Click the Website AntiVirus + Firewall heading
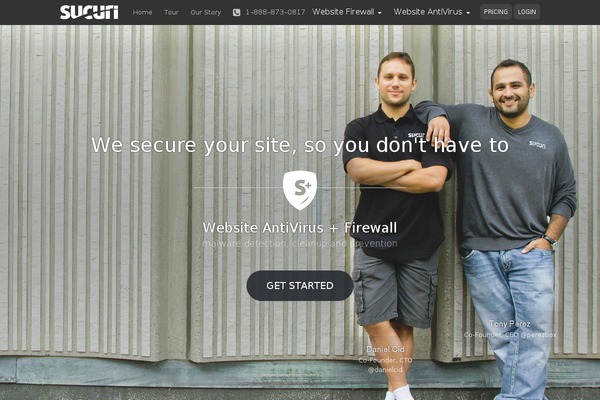 [x=300, y=228]
